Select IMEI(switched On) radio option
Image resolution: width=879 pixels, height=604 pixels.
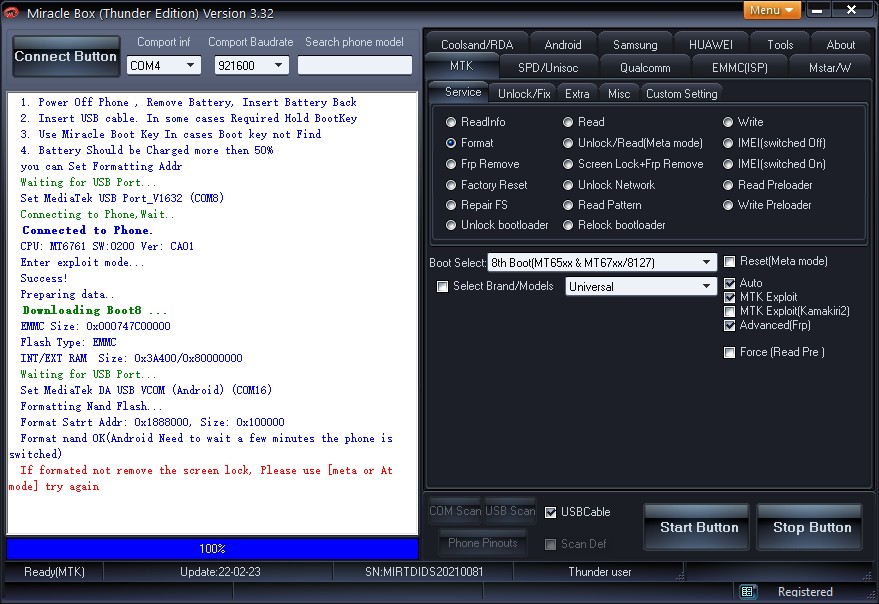coord(774,164)
